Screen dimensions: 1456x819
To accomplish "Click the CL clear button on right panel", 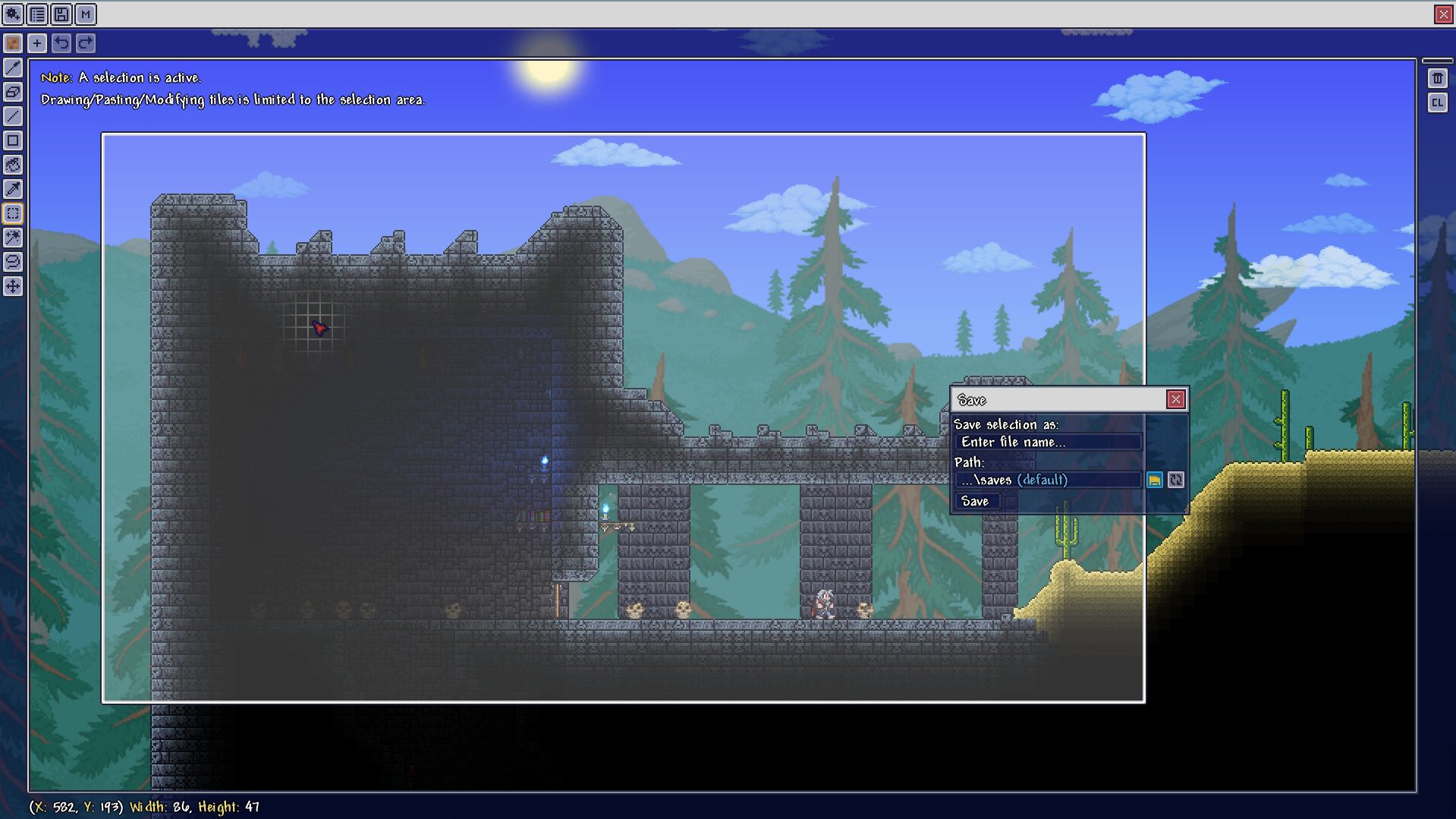I will pos(1437,102).
